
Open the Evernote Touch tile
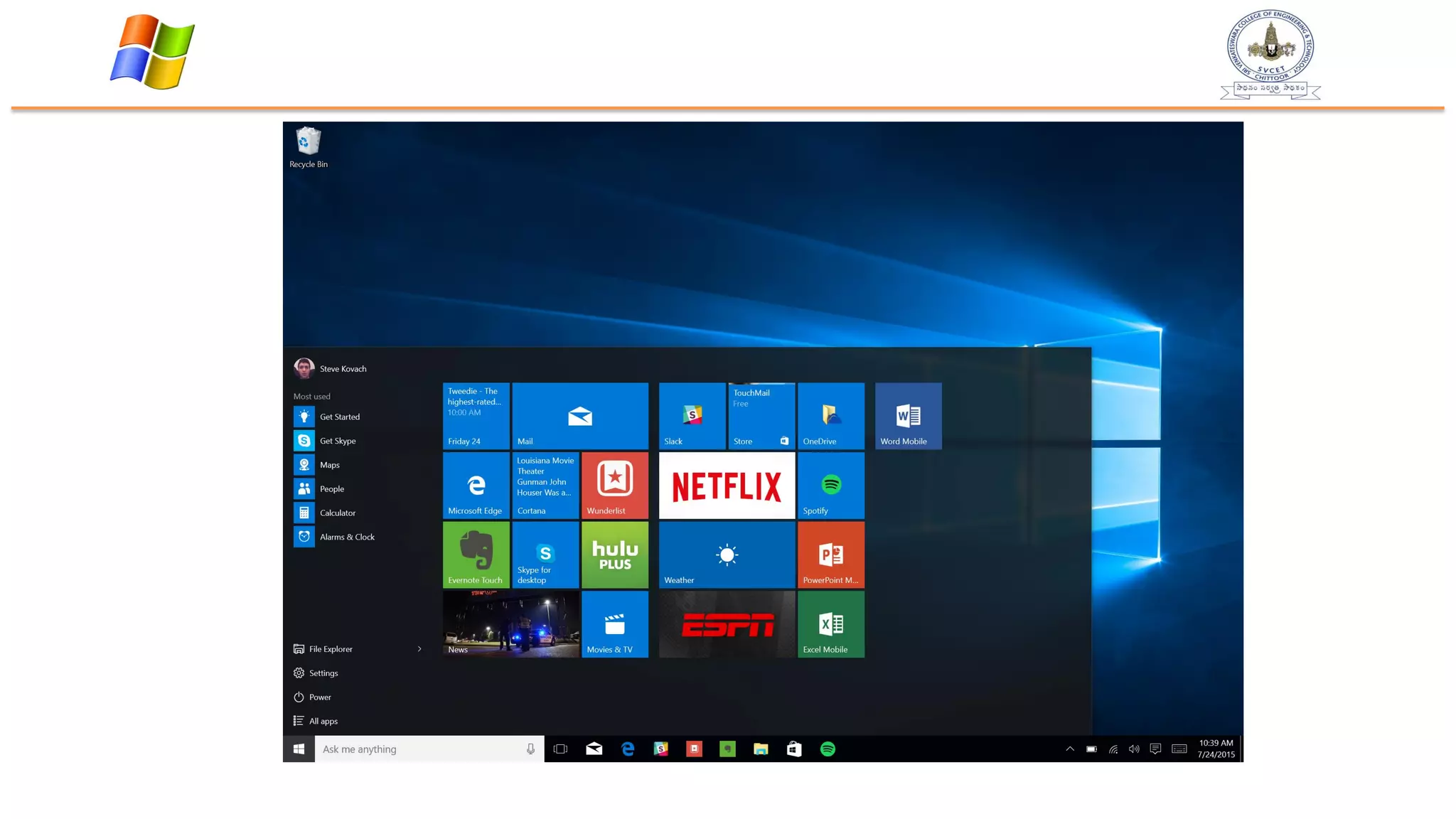pyautogui.click(x=476, y=555)
